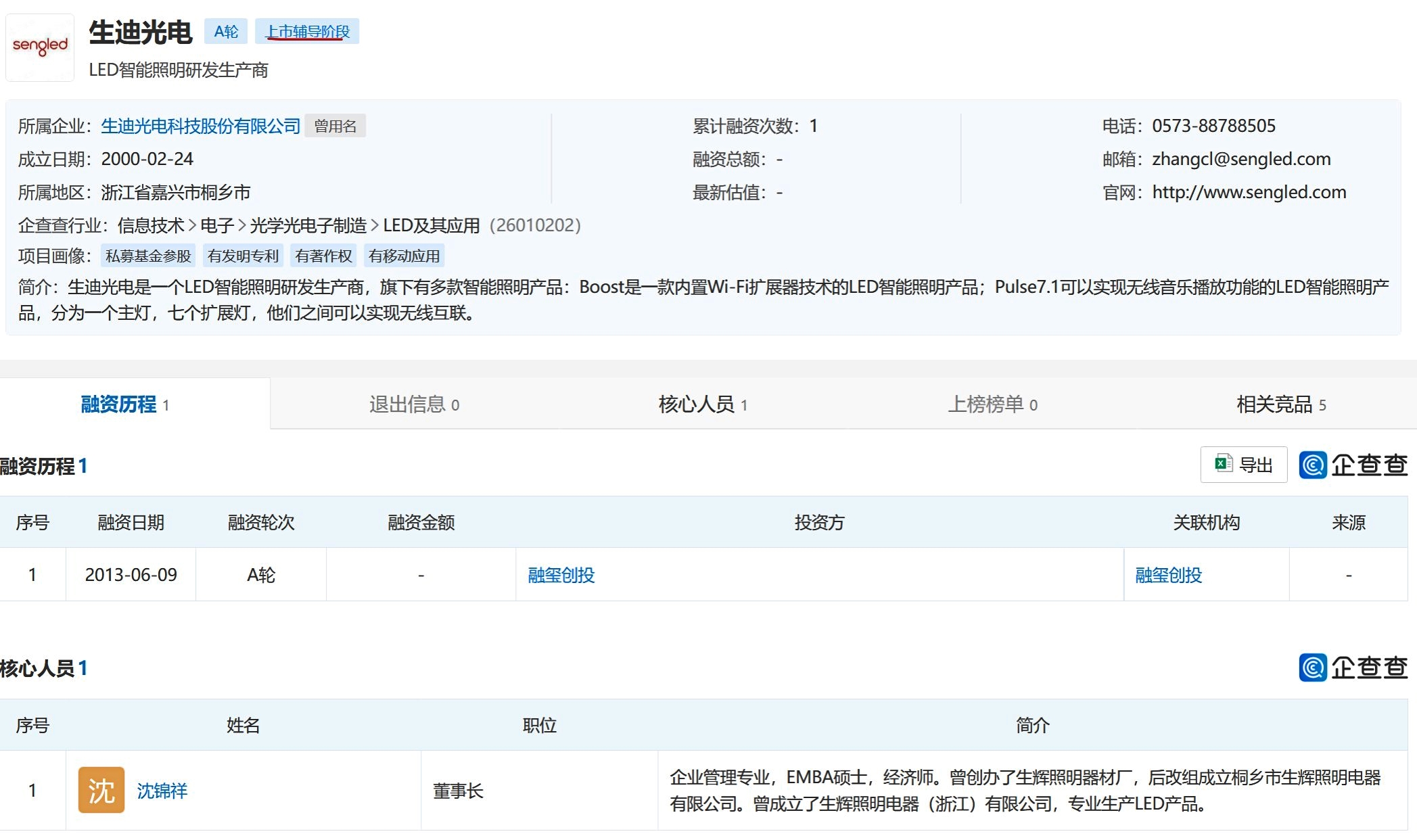1417x840 pixels.
Task: Click the orange 沈 avatar icon
Action: tap(101, 790)
